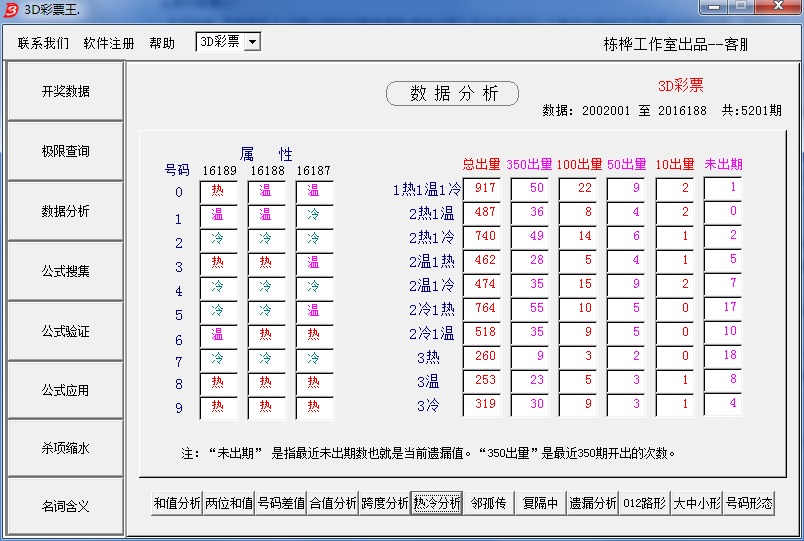Screen dimensions: 804x541
Task: Open the 大中小形 tab
Action: [696, 503]
